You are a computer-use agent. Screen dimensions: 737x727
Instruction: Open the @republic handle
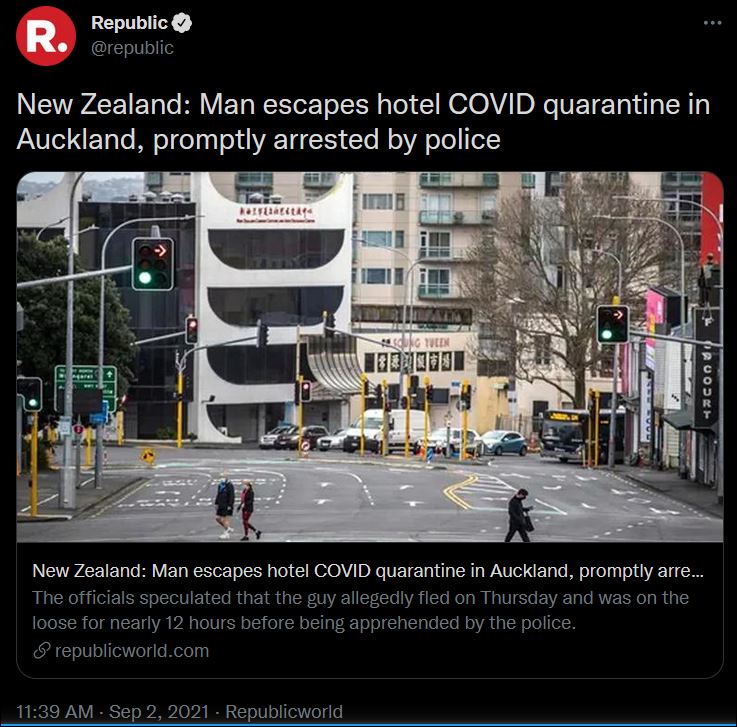coord(132,48)
